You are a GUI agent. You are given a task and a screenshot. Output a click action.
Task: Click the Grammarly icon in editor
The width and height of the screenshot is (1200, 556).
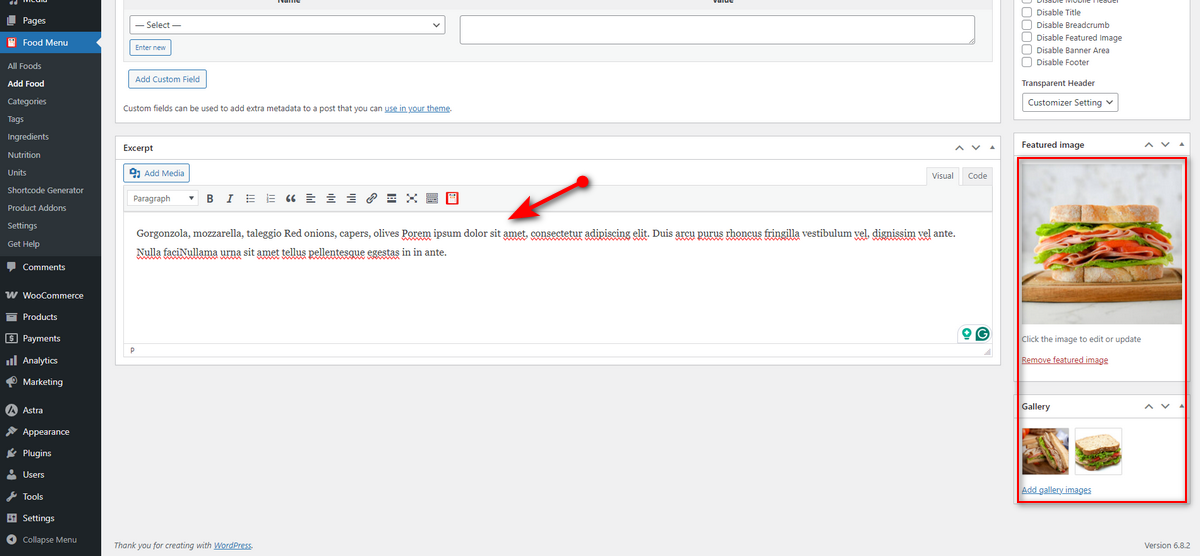pyautogui.click(x=982, y=334)
